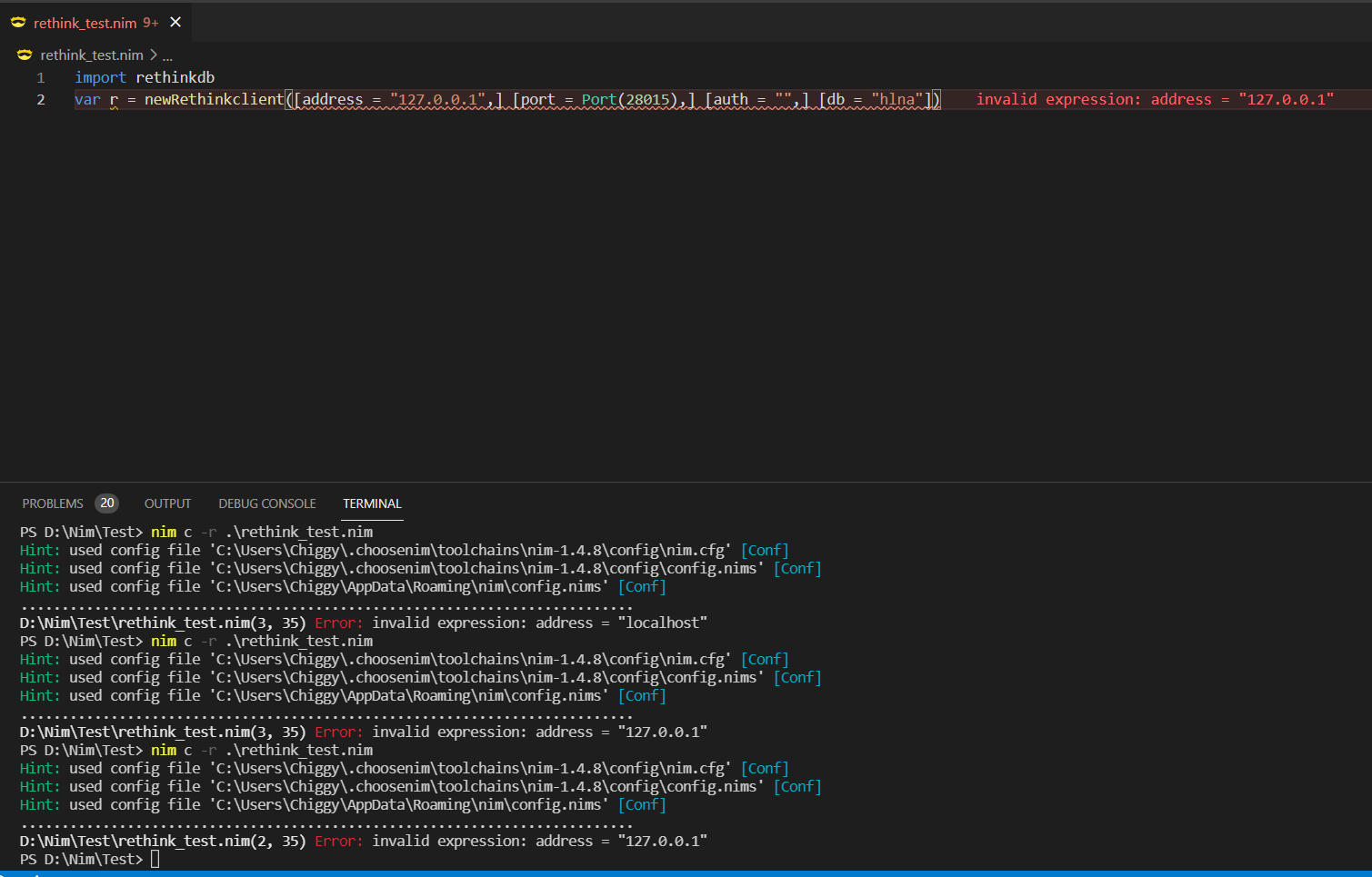This screenshot has width=1372, height=877.
Task: Switch to the OUTPUT tab
Action: 167,503
